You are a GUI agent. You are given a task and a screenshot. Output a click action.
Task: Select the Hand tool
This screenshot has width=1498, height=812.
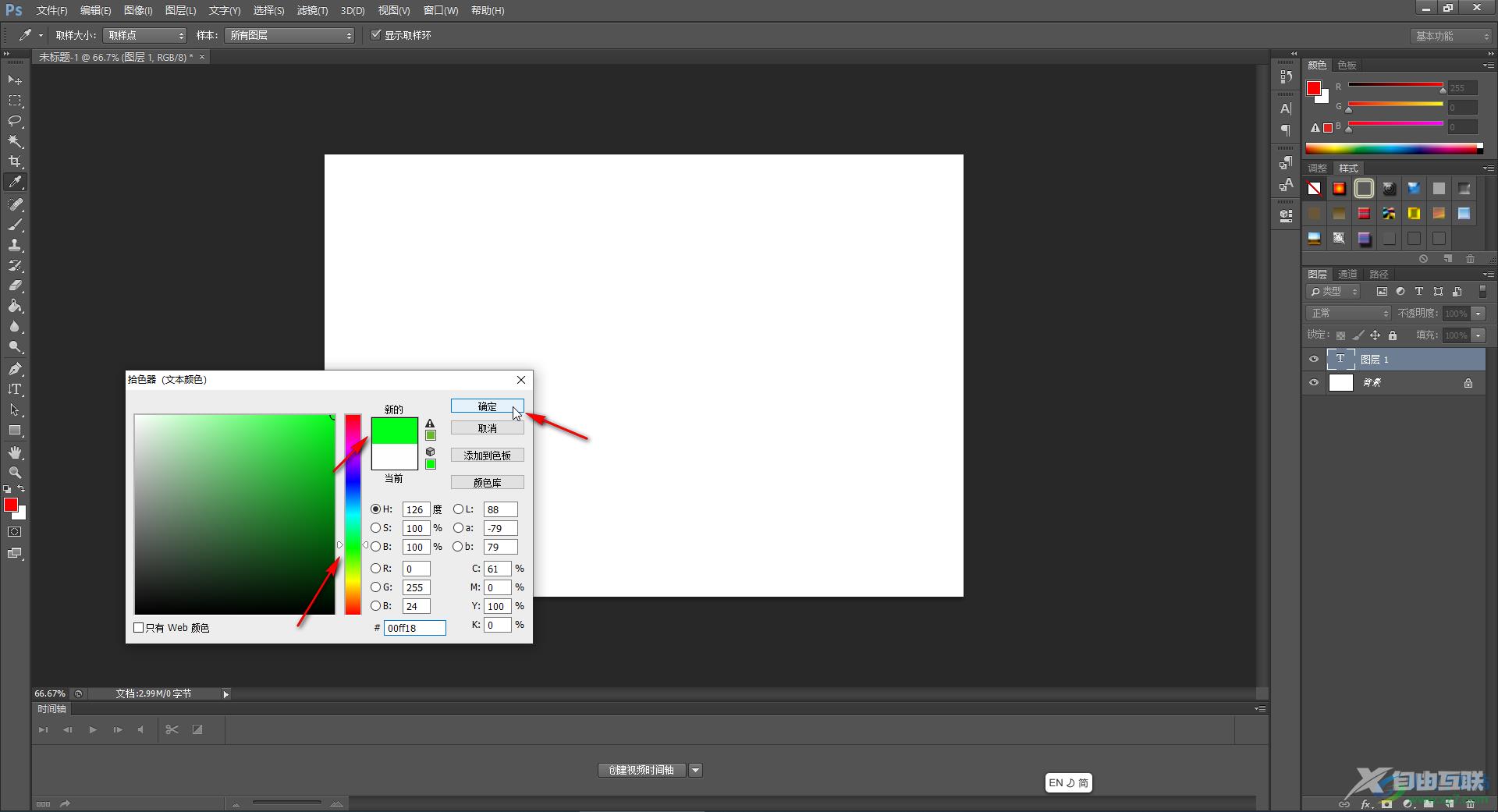(x=15, y=452)
